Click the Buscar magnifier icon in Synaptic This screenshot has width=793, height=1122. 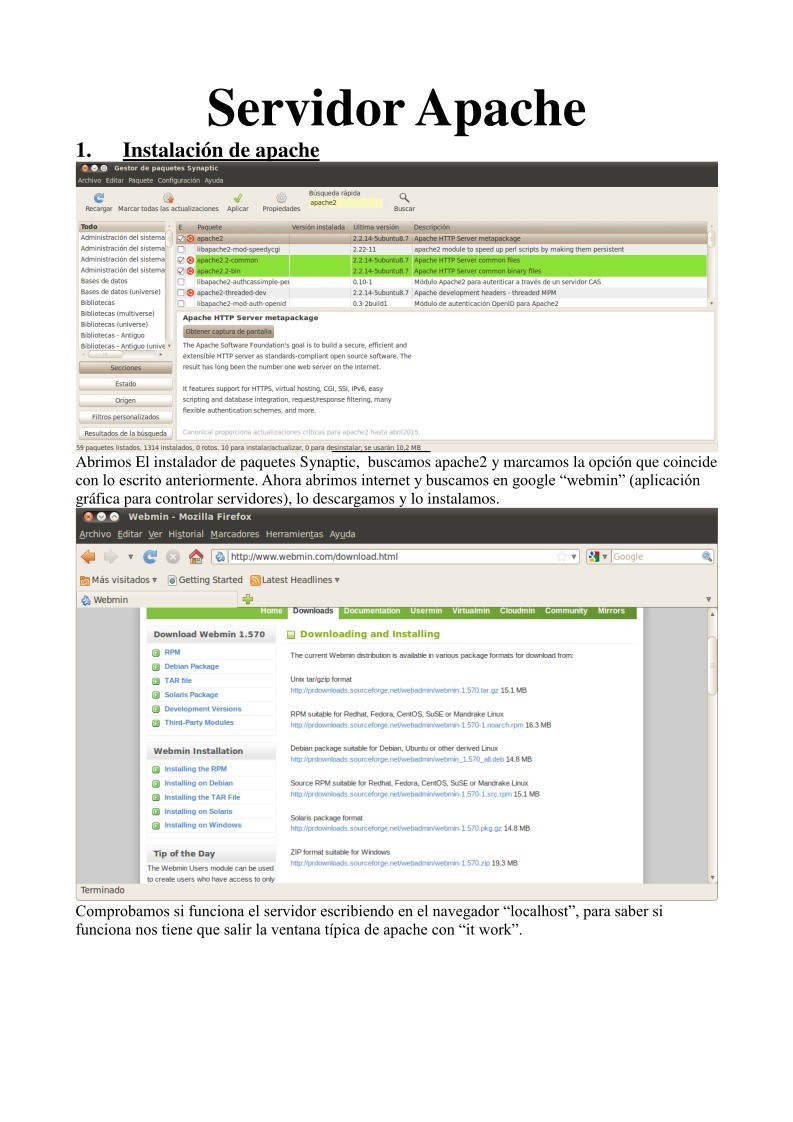(404, 197)
